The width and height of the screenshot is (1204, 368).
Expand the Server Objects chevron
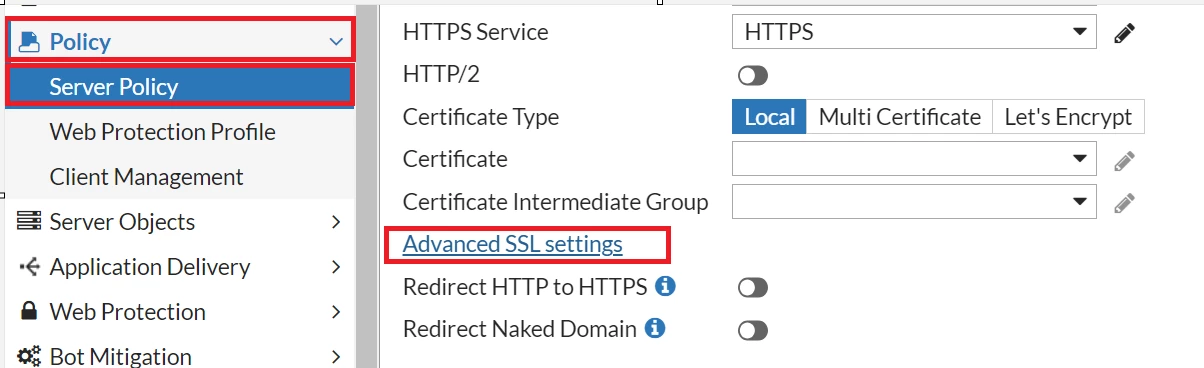[x=336, y=222]
